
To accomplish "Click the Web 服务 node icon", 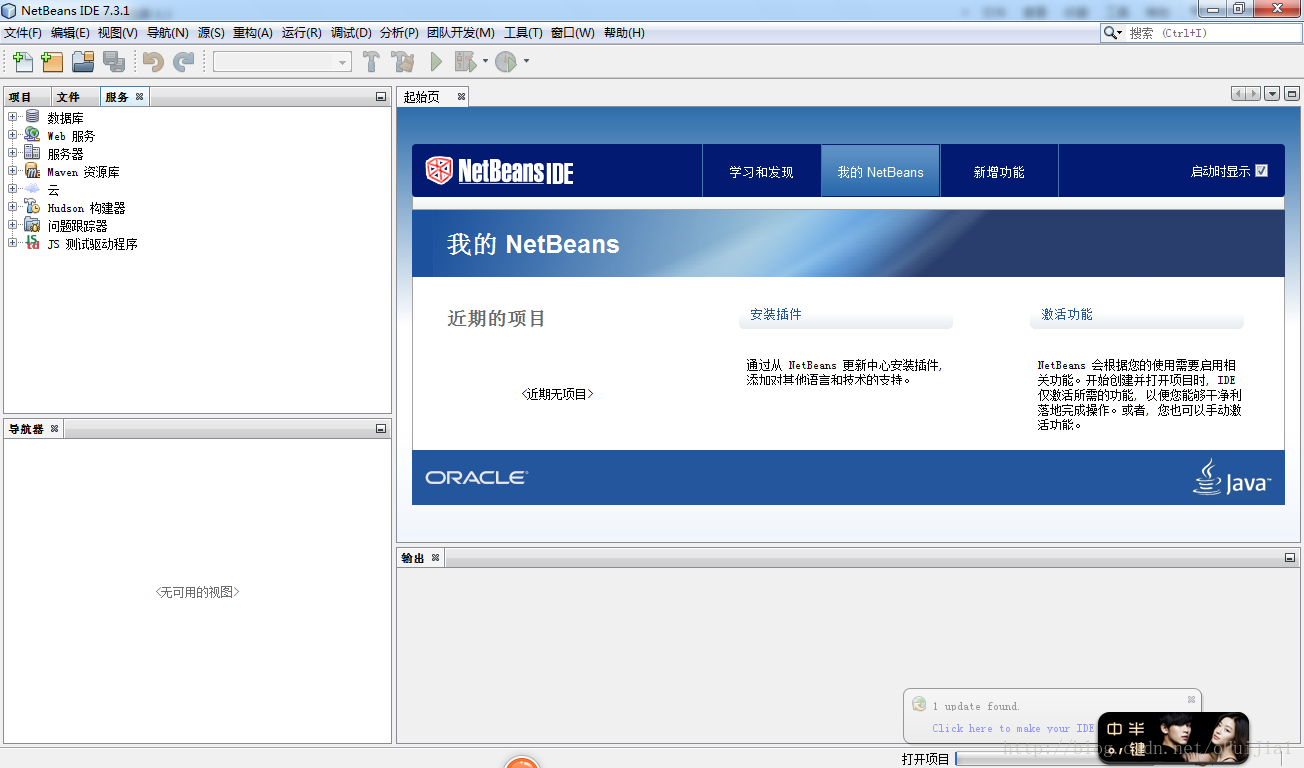I will pyautogui.click(x=33, y=135).
